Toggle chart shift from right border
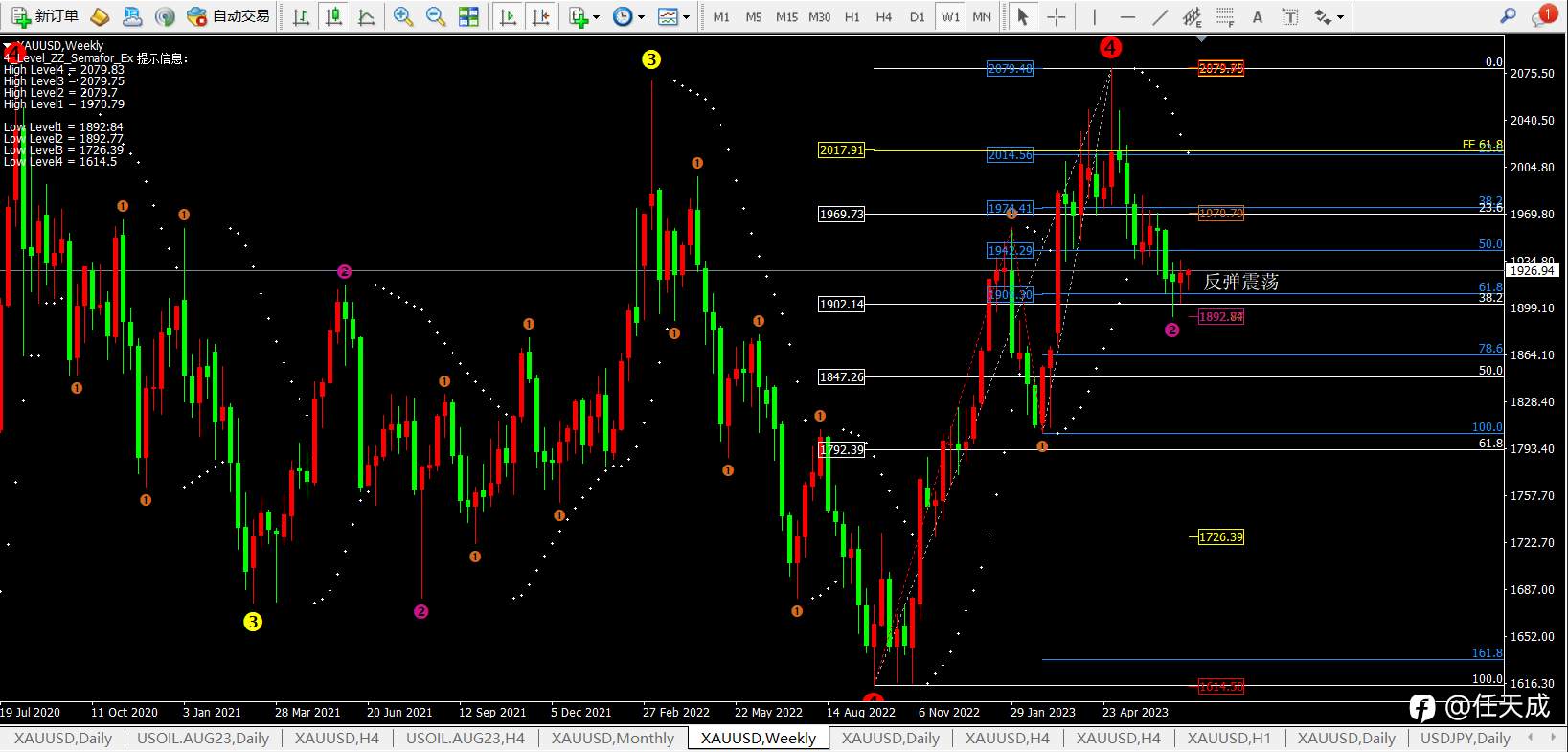1568x752 pixels. pos(541,16)
